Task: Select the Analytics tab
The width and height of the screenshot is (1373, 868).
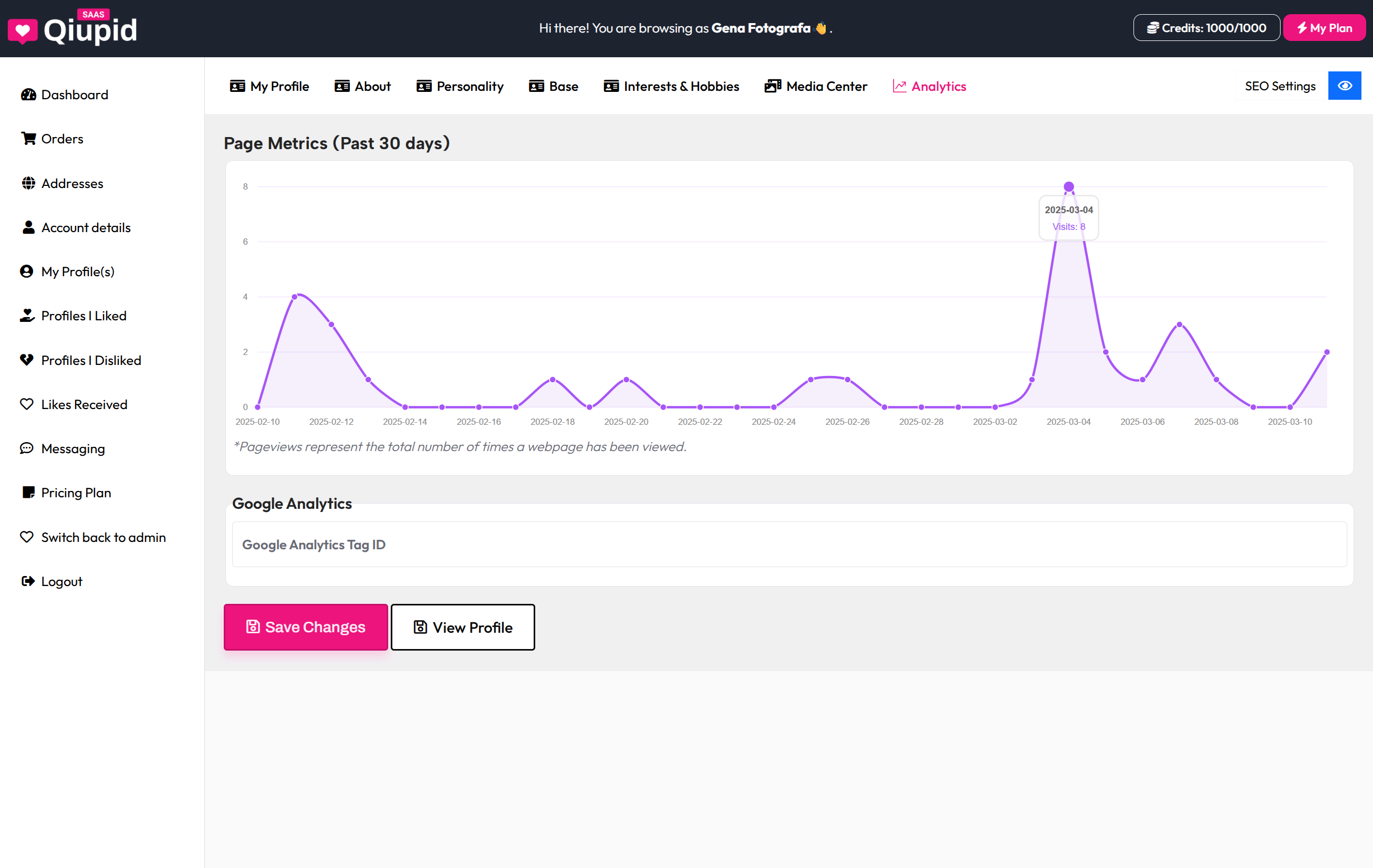Action: click(x=929, y=86)
